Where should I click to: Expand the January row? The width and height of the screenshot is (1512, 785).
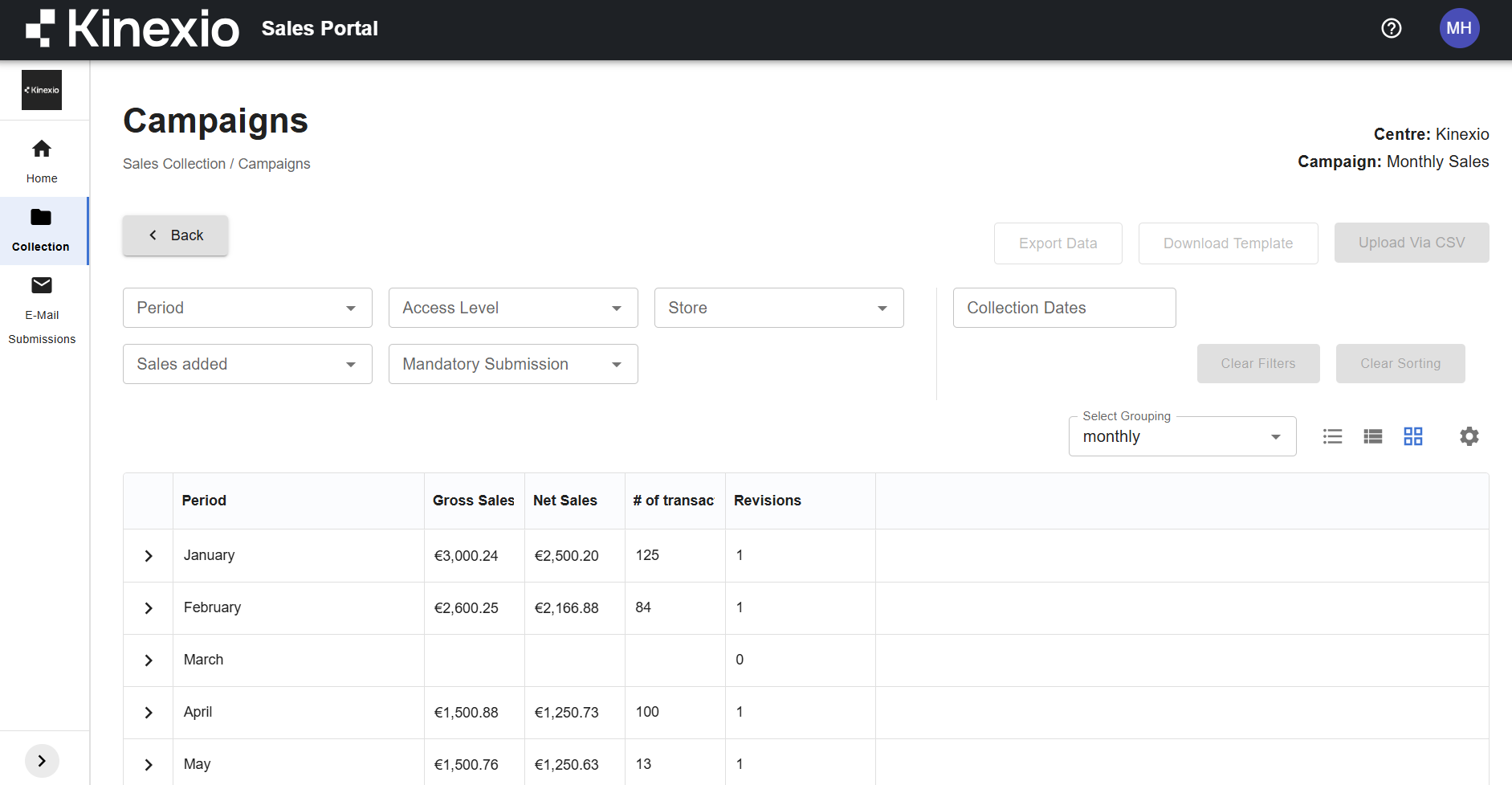[149, 556]
